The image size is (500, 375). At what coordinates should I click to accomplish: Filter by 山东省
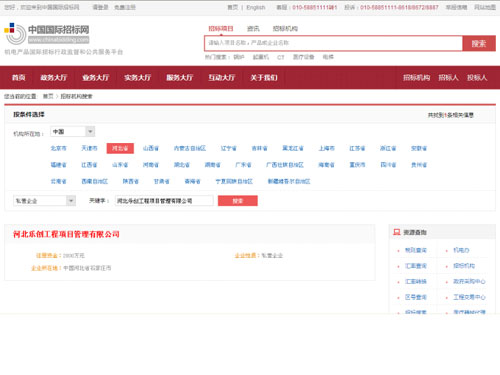(x=120, y=165)
